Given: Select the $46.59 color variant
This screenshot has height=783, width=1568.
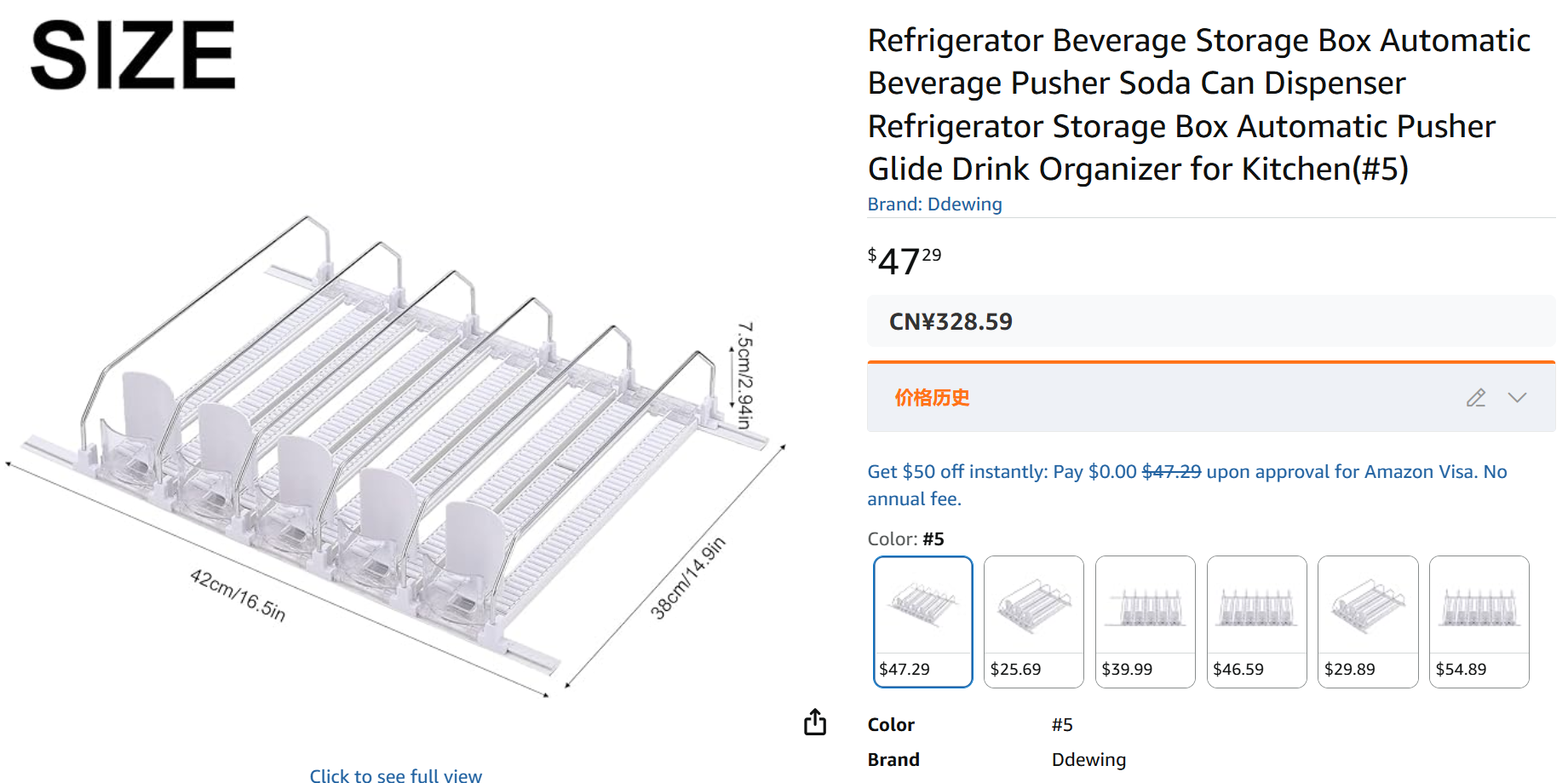Looking at the screenshot, I should 1256,621.
